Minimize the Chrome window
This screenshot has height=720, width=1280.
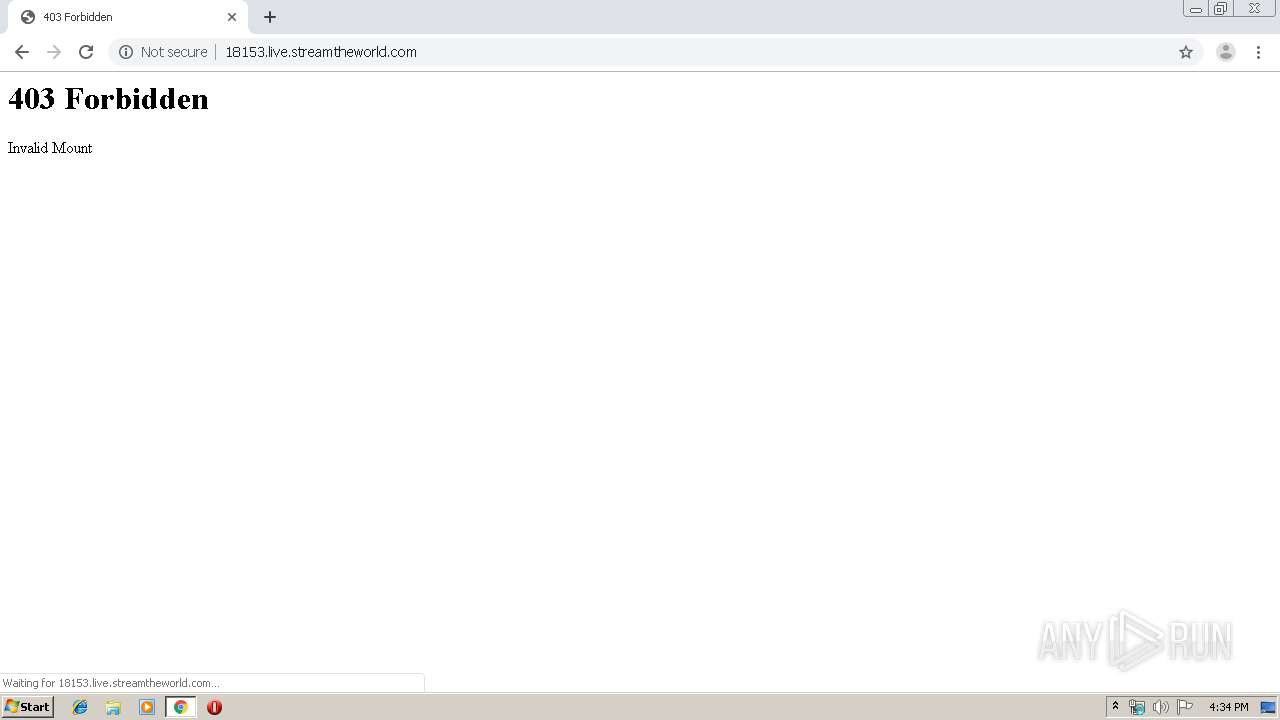(x=1196, y=9)
